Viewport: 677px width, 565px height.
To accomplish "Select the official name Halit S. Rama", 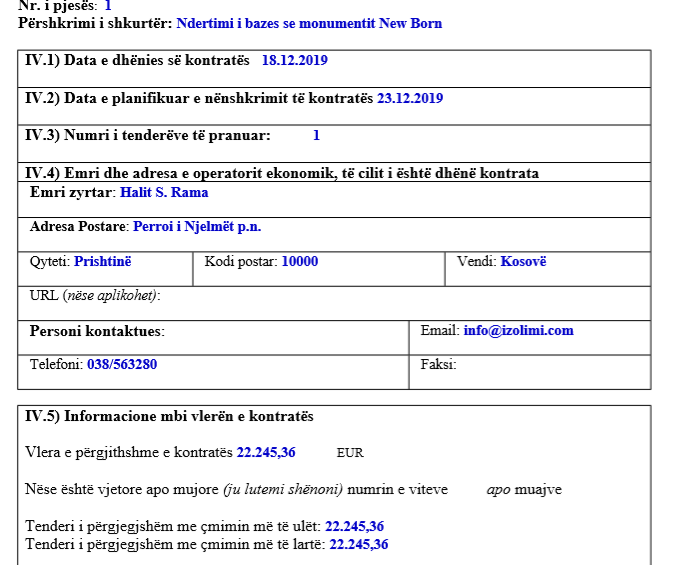I will [164, 192].
